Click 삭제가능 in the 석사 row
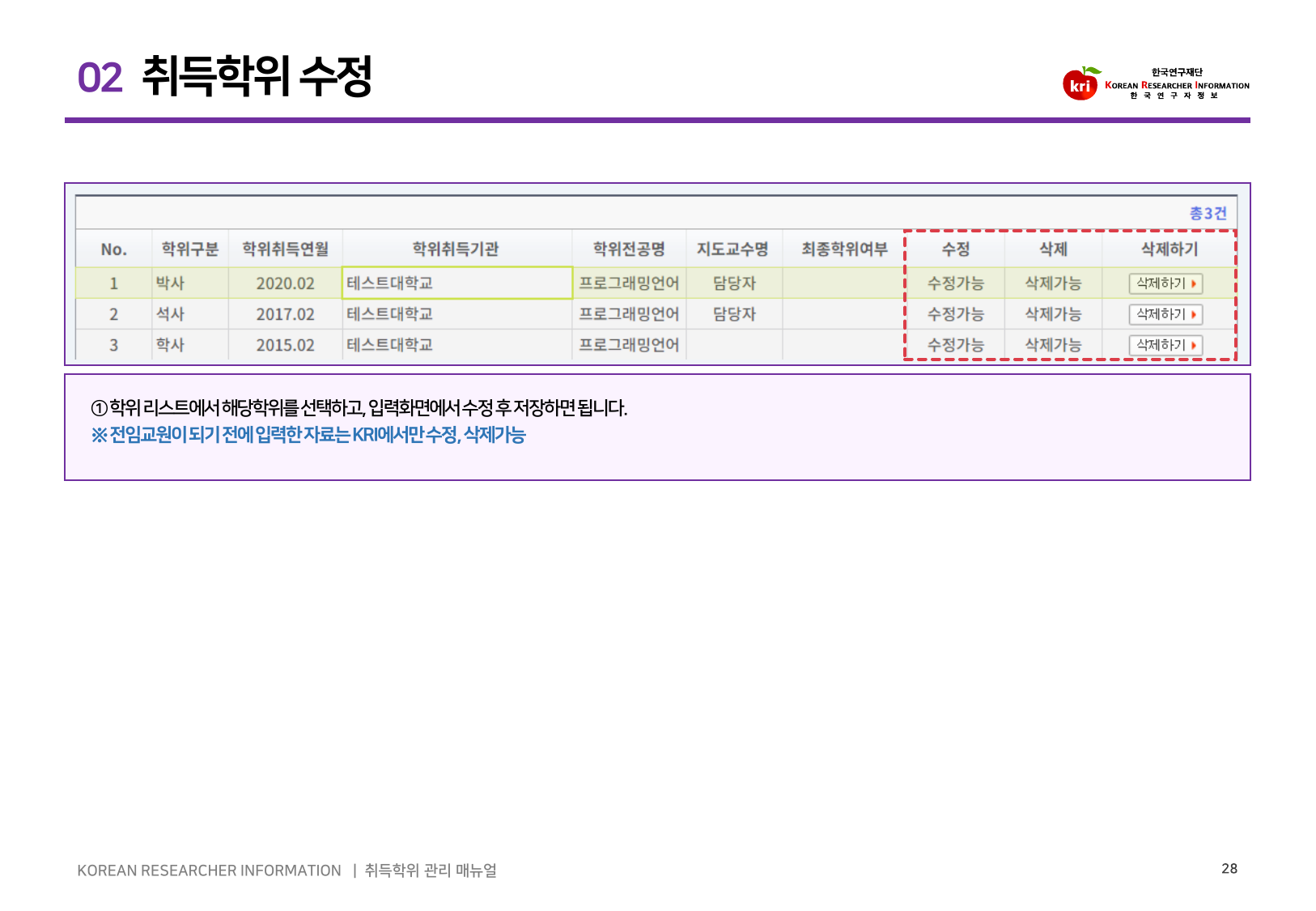The image size is (1316, 911). pos(1053,314)
